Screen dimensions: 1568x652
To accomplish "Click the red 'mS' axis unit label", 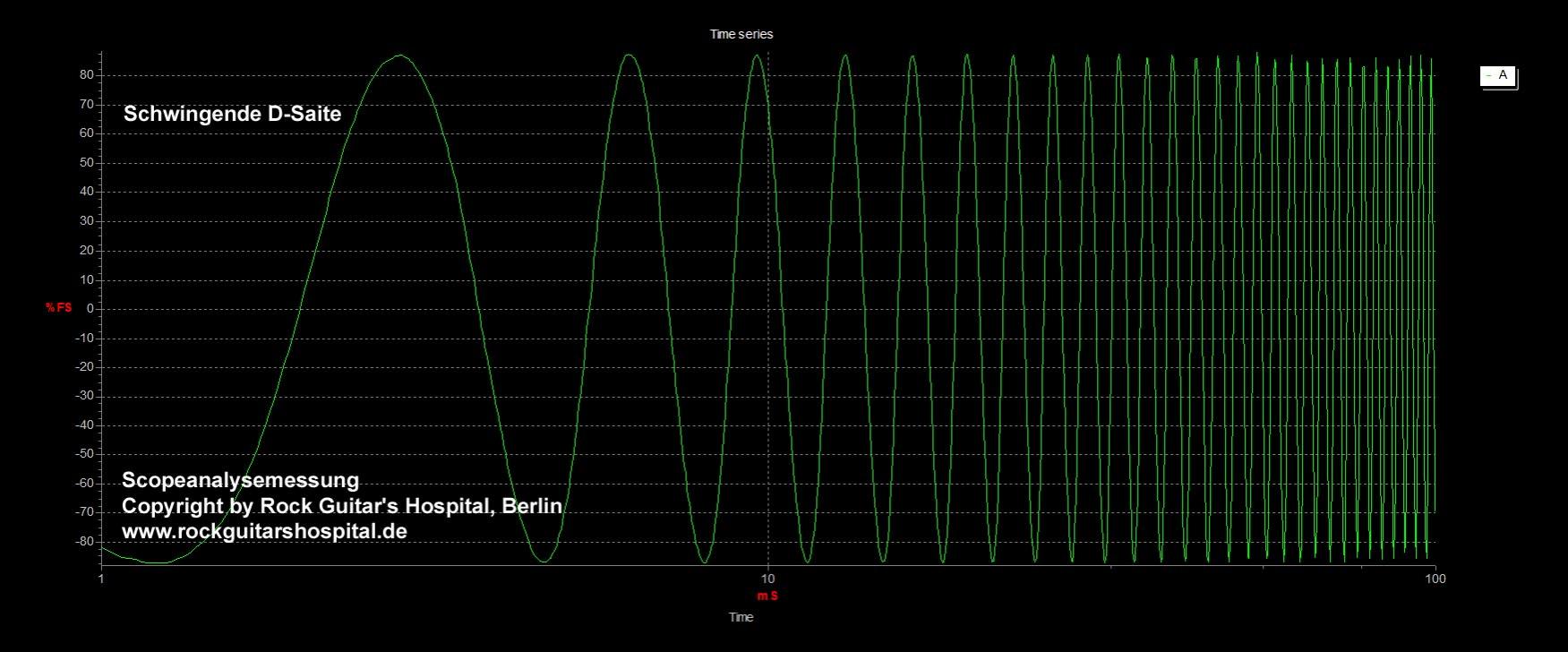I will click(767, 596).
